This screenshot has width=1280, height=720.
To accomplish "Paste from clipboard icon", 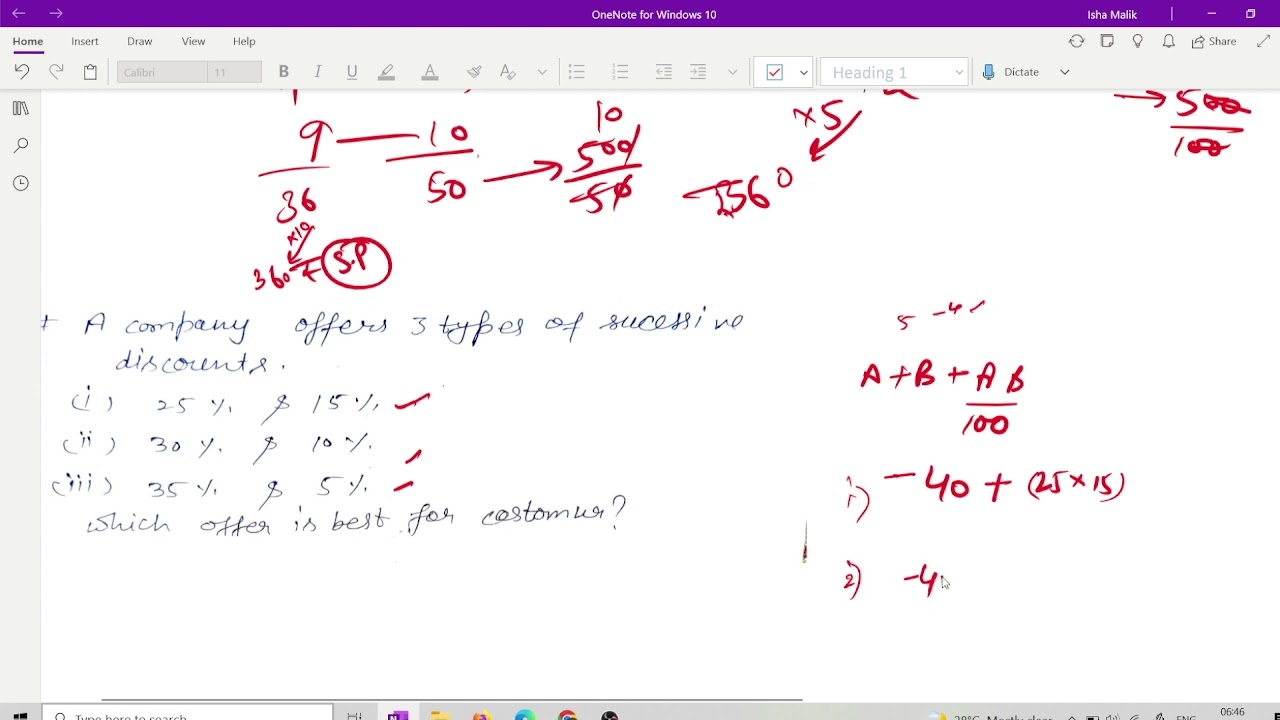I will [90, 72].
